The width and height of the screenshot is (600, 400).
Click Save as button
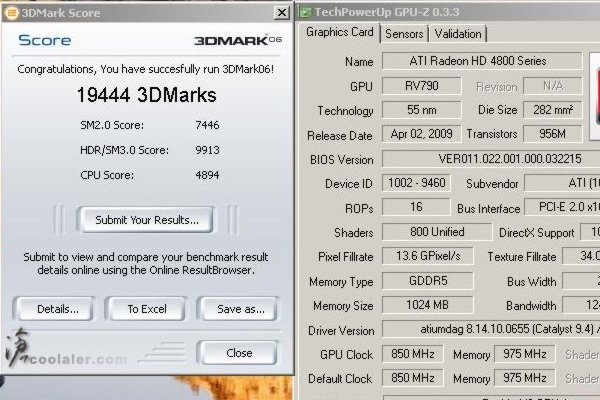point(240,309)
